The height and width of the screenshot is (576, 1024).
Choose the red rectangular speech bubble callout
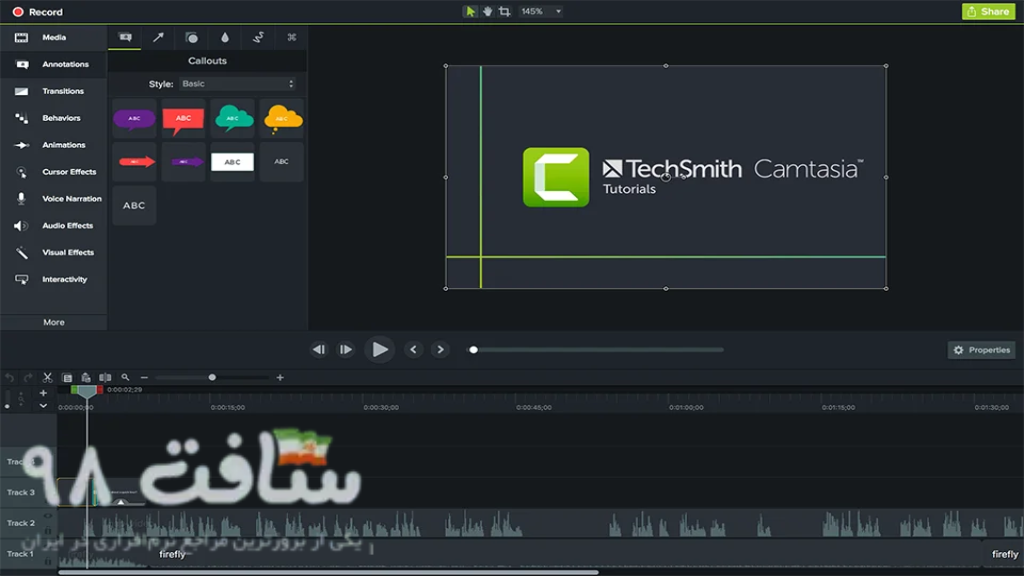pos(183,119)
